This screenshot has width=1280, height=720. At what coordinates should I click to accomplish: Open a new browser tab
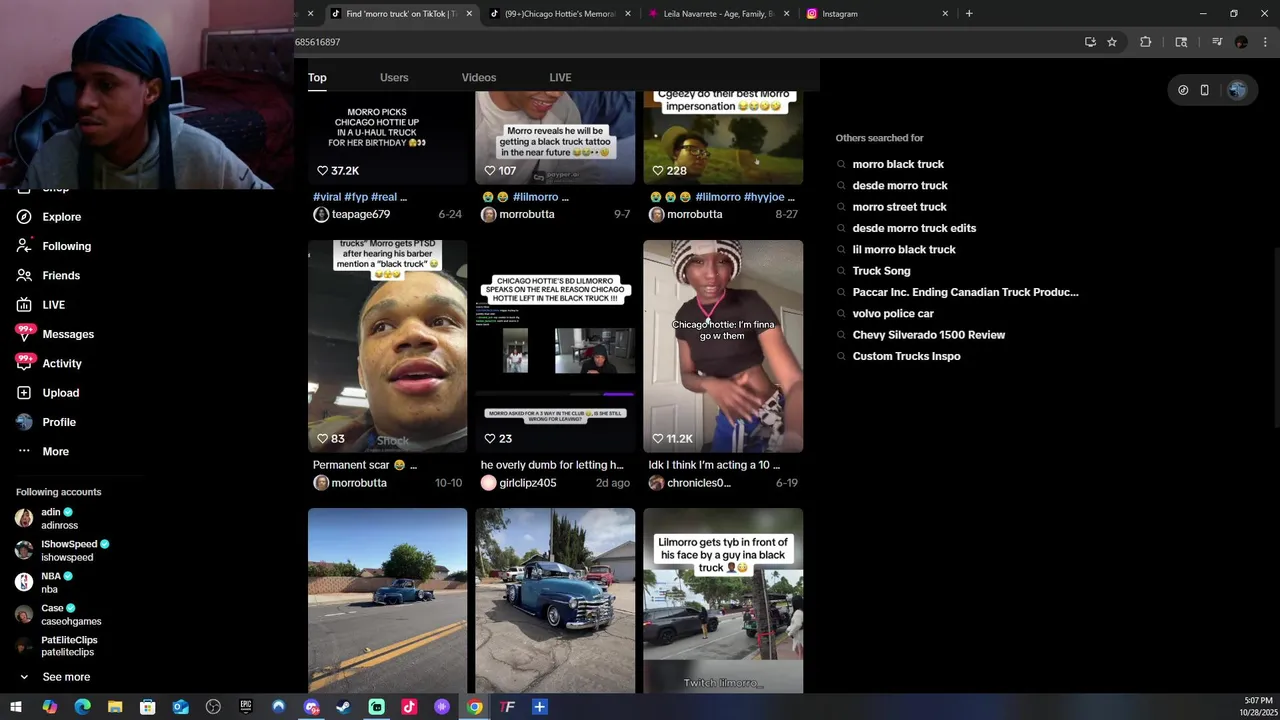click(x=969, y=14)
